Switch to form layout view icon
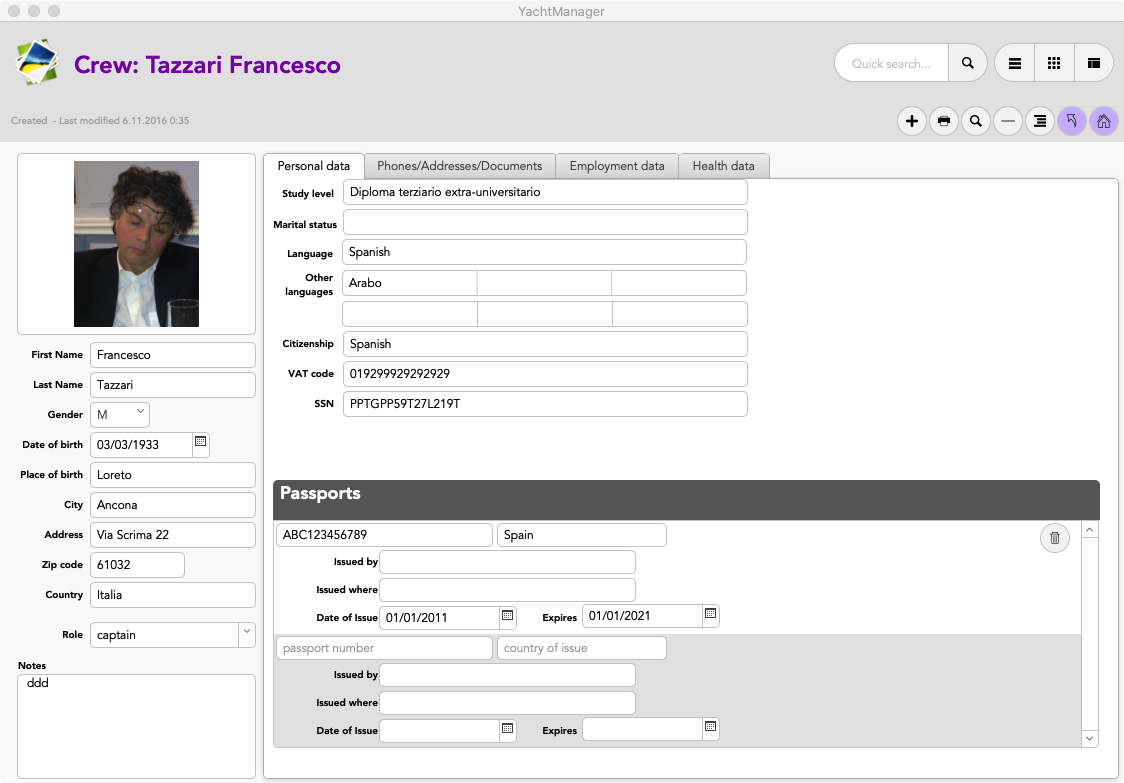 click(x=1094, y=63)
